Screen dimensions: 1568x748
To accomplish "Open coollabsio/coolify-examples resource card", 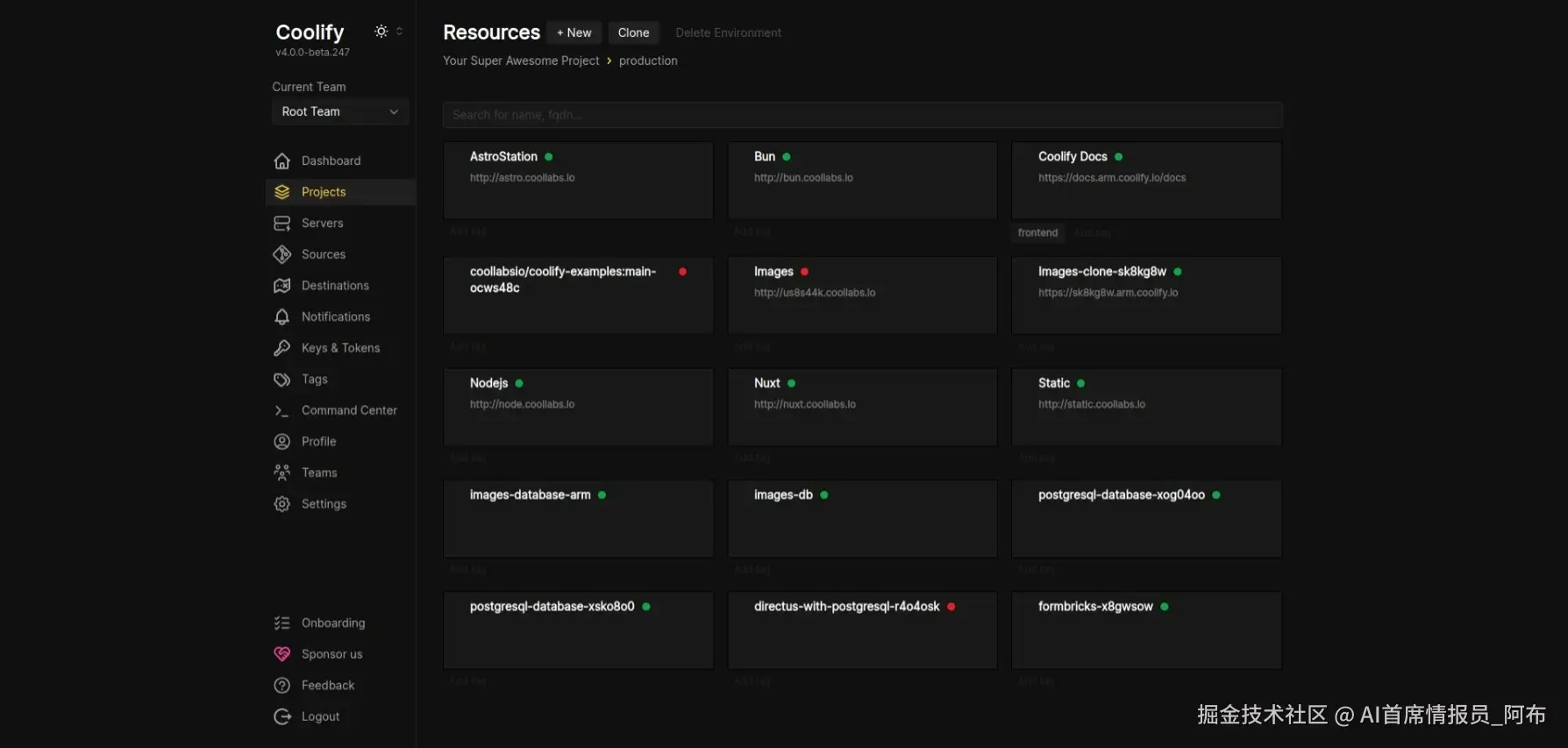I will tap(579, 296).
